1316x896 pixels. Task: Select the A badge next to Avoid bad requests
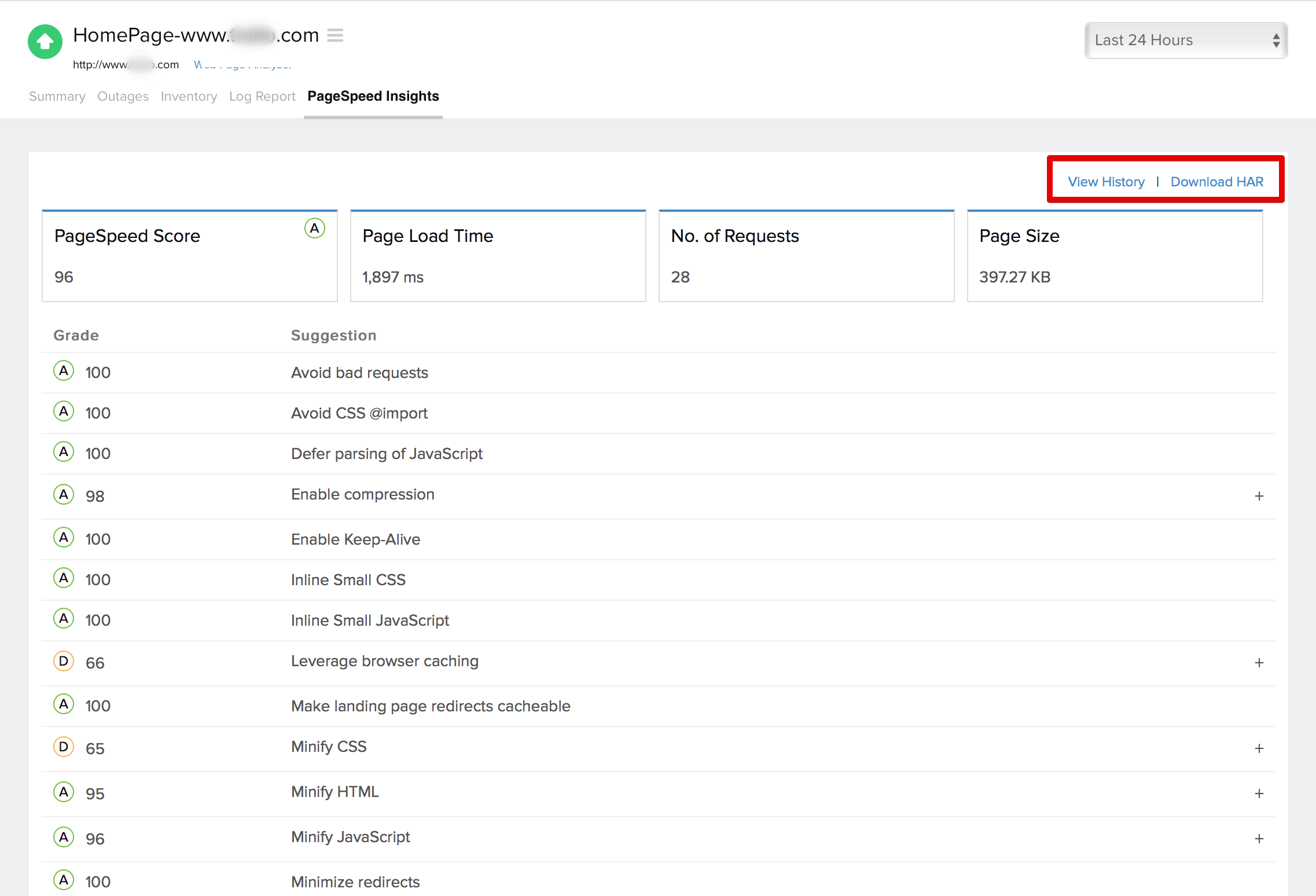point(64,371)
